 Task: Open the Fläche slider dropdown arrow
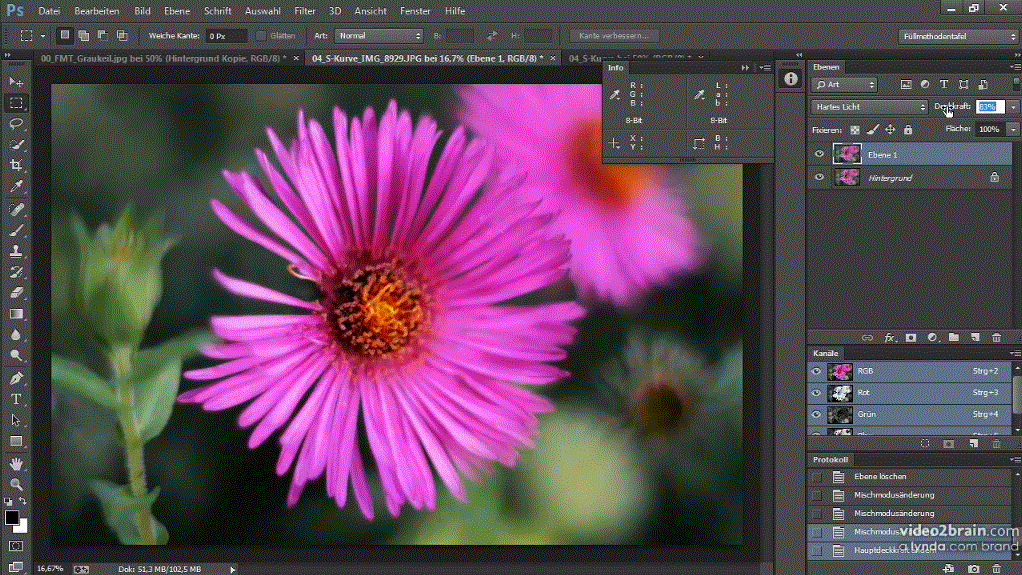tap(1013, 129)
